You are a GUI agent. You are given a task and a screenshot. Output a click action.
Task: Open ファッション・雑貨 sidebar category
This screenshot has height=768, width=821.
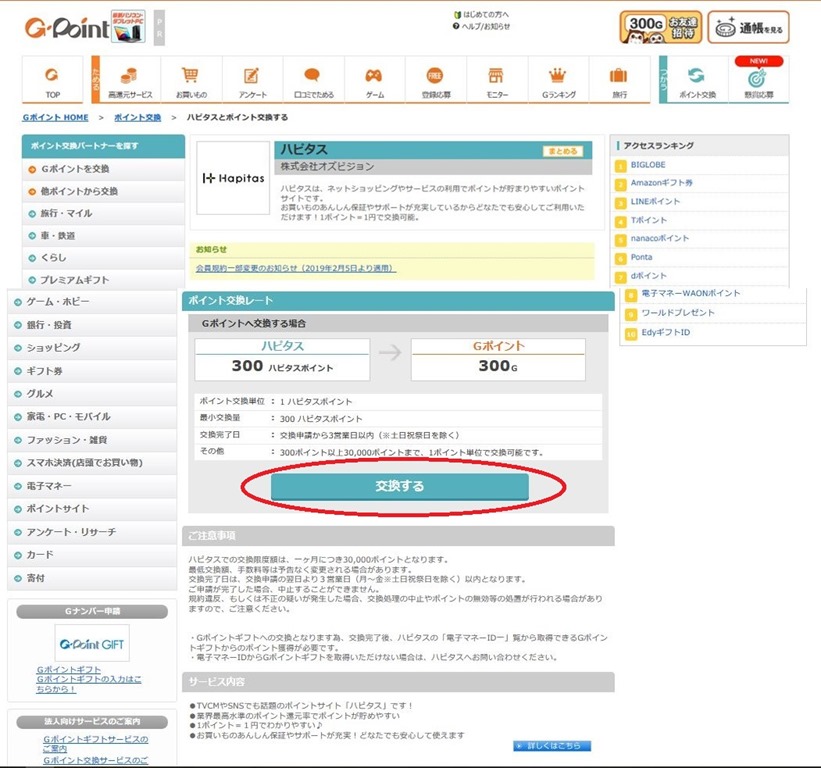coord(93,440)
